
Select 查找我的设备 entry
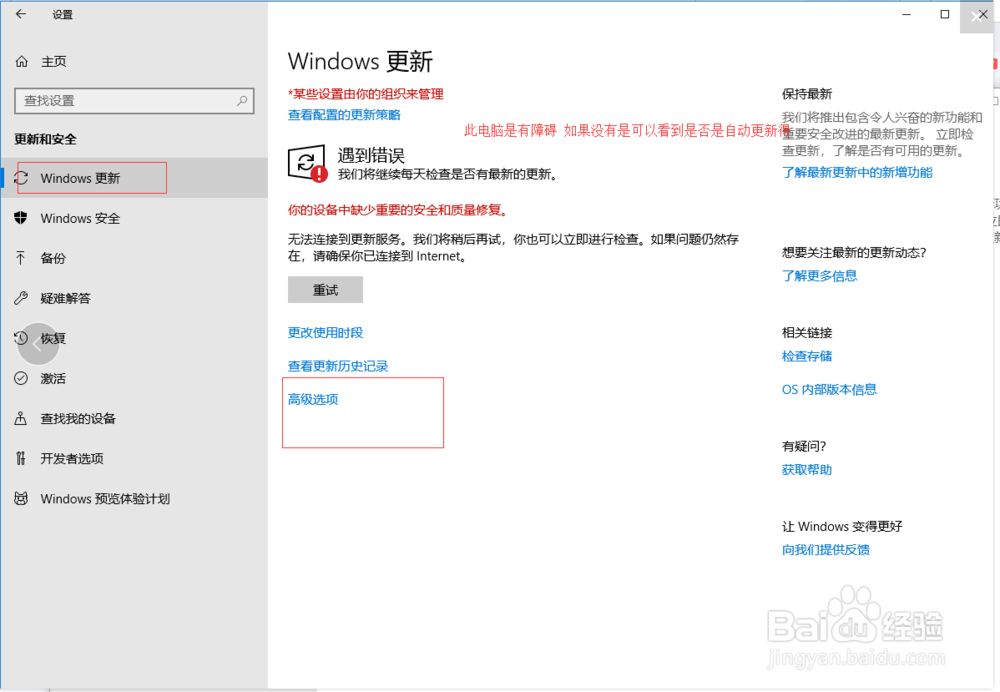[x=134, y=418]
